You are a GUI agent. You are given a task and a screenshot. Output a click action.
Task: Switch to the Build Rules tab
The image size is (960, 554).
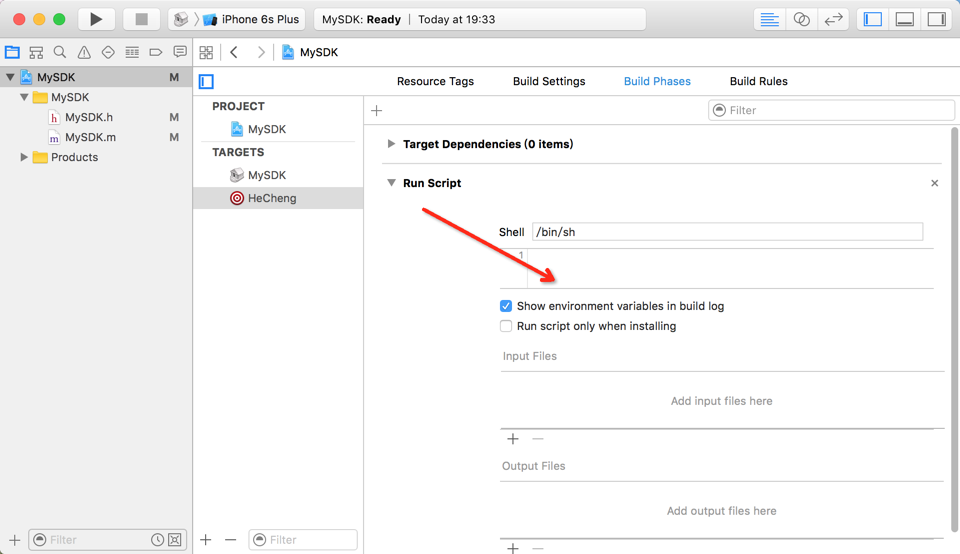coord(759,81)
